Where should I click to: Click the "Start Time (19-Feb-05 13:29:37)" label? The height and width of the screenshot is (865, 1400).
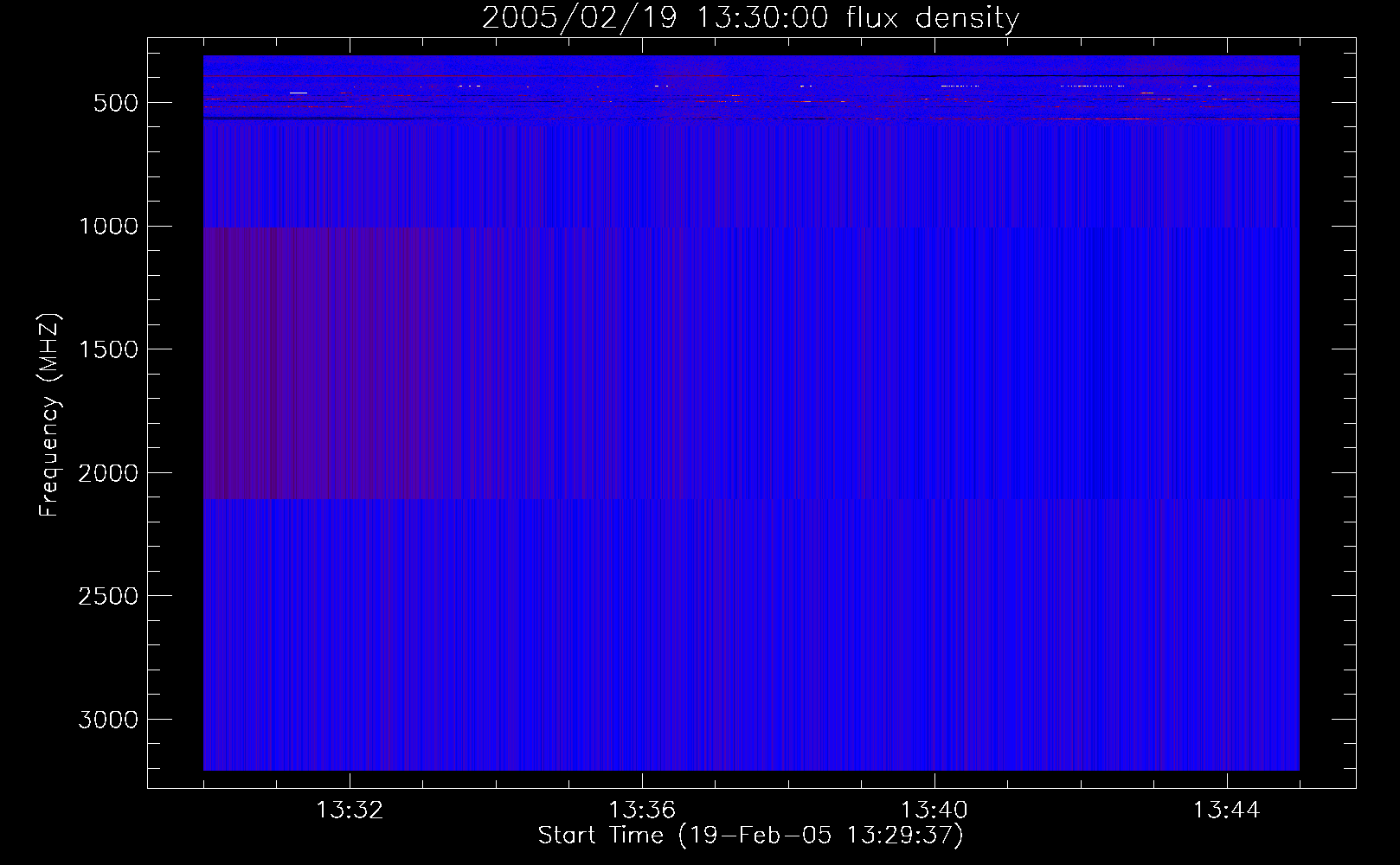coord(750,836)
